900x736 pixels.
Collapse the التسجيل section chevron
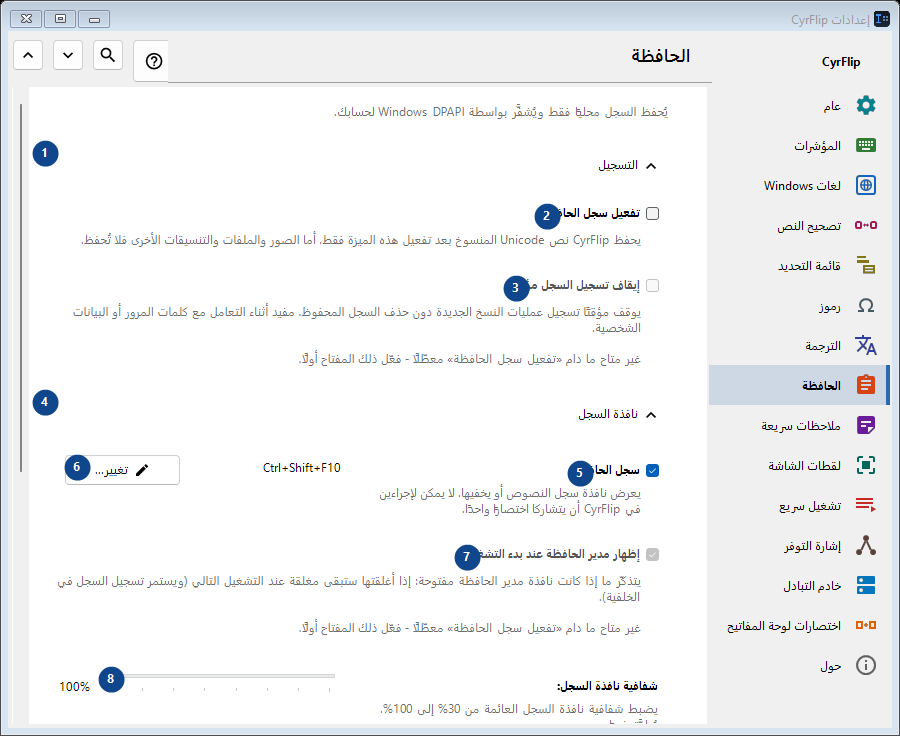click(650, 166)
